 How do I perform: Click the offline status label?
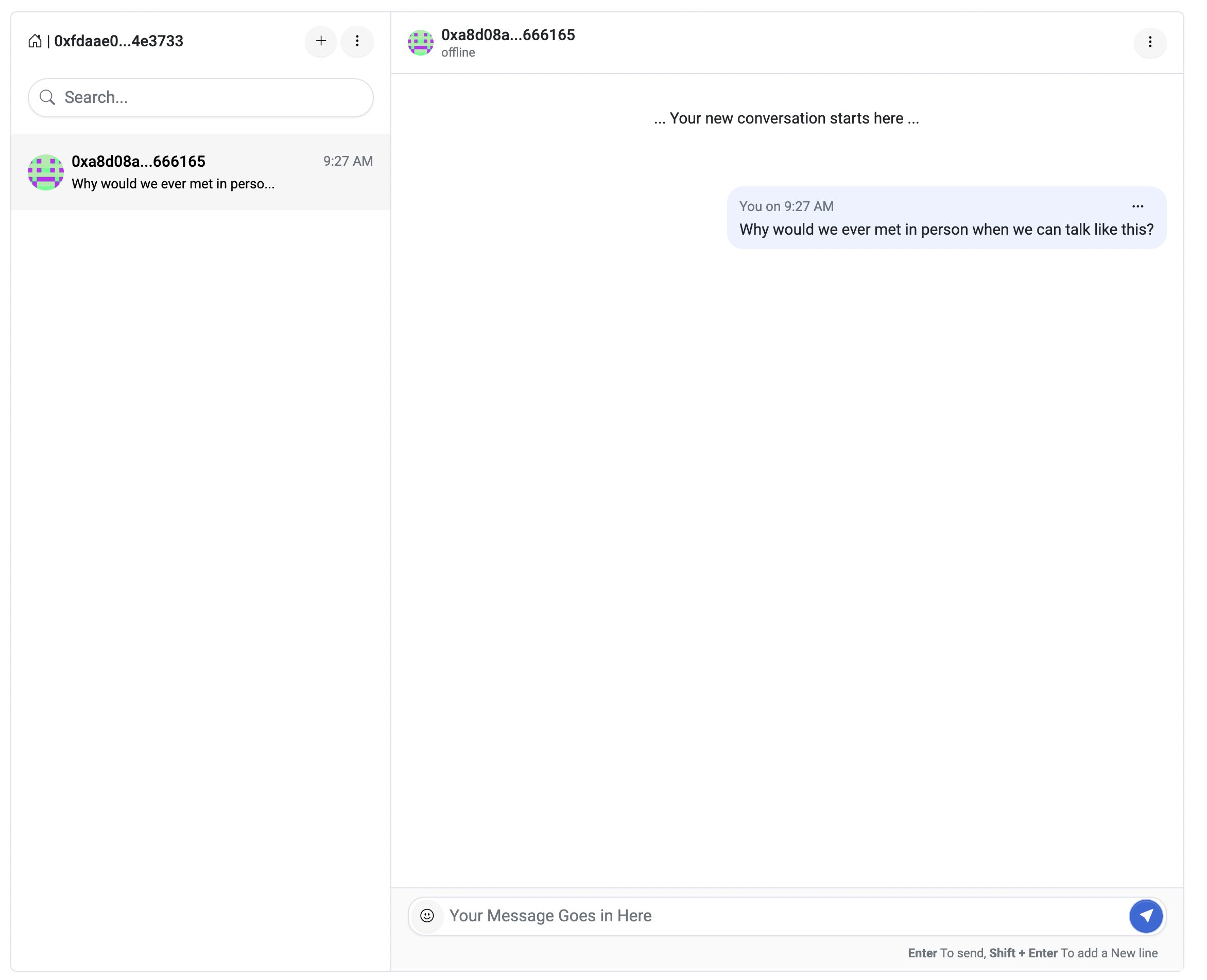pos(458,52)
